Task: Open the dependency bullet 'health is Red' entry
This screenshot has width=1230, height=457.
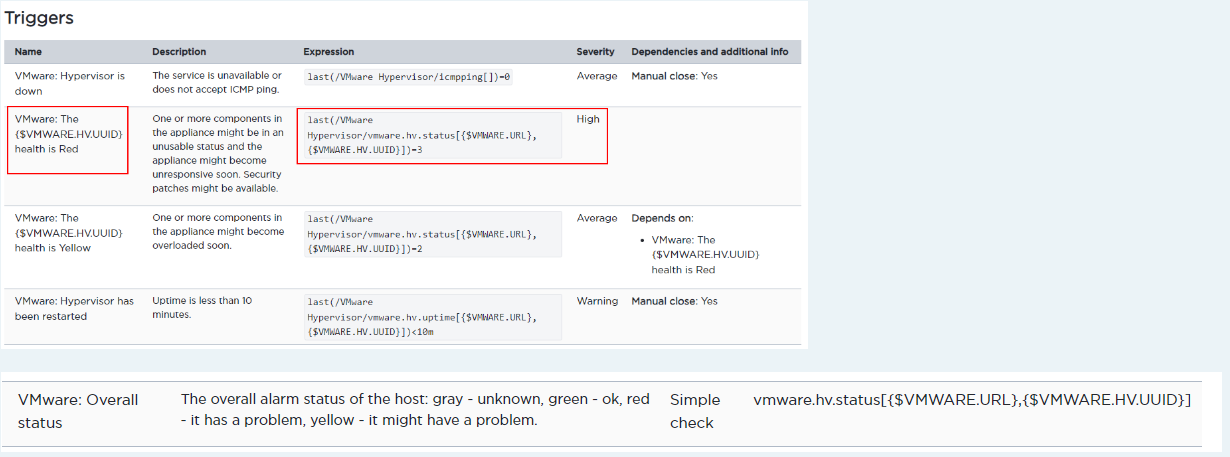Action: tap(705, 254)
